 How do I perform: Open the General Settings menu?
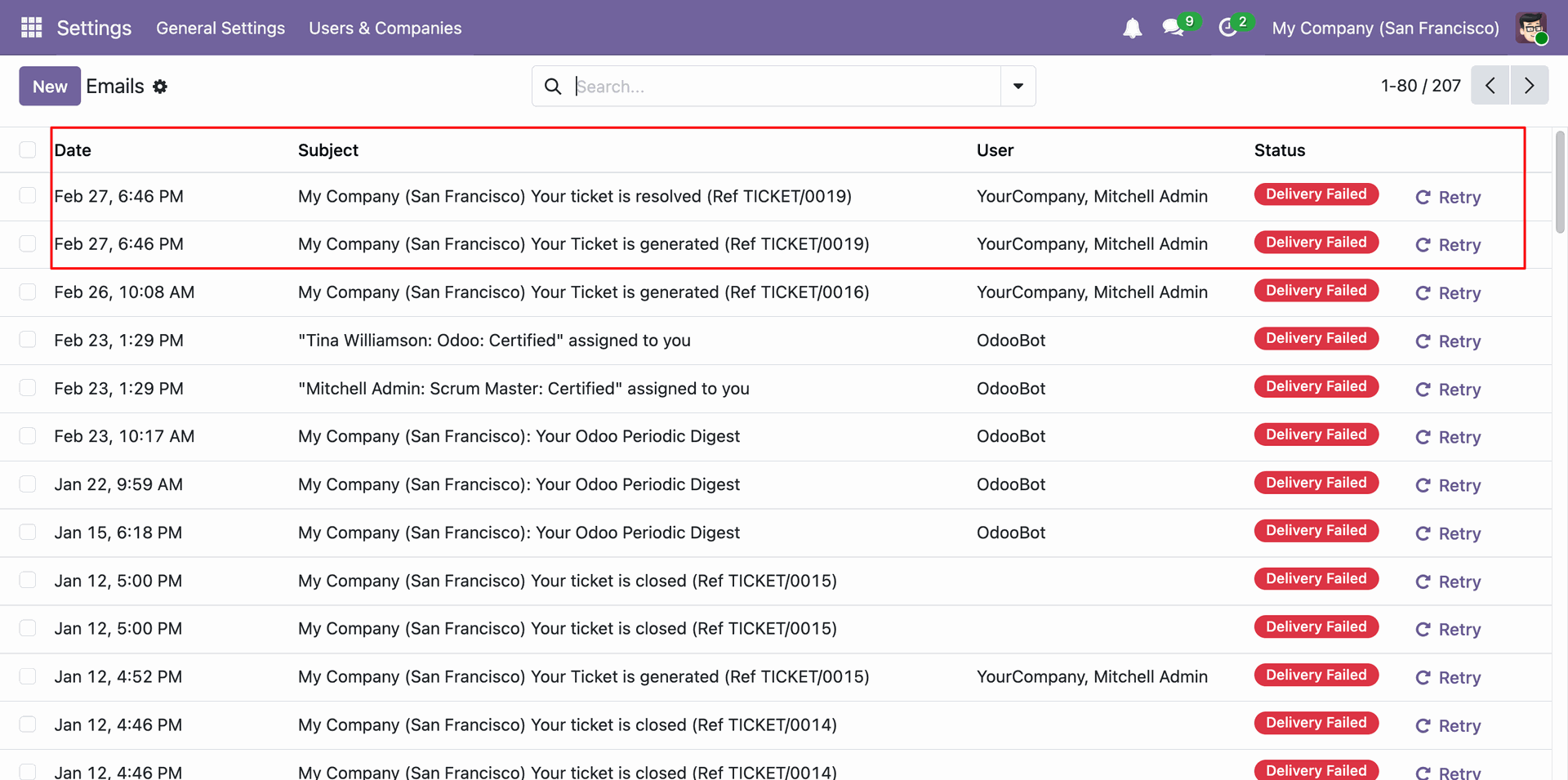(220, 28)
